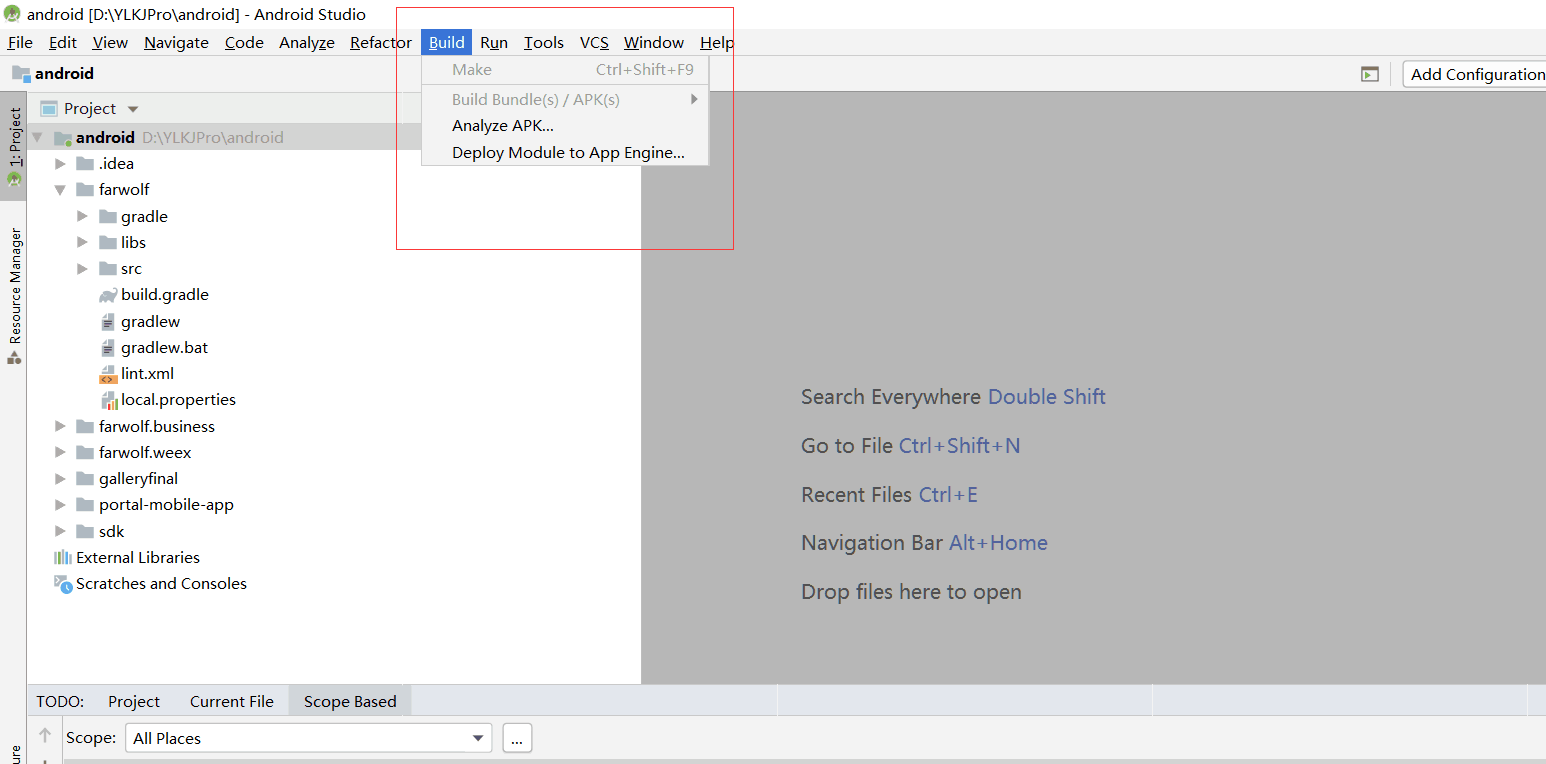The height and width of the screenshot is (764, 1546).
Task: Click the gradlew.bat file icon
Action: 108,348
